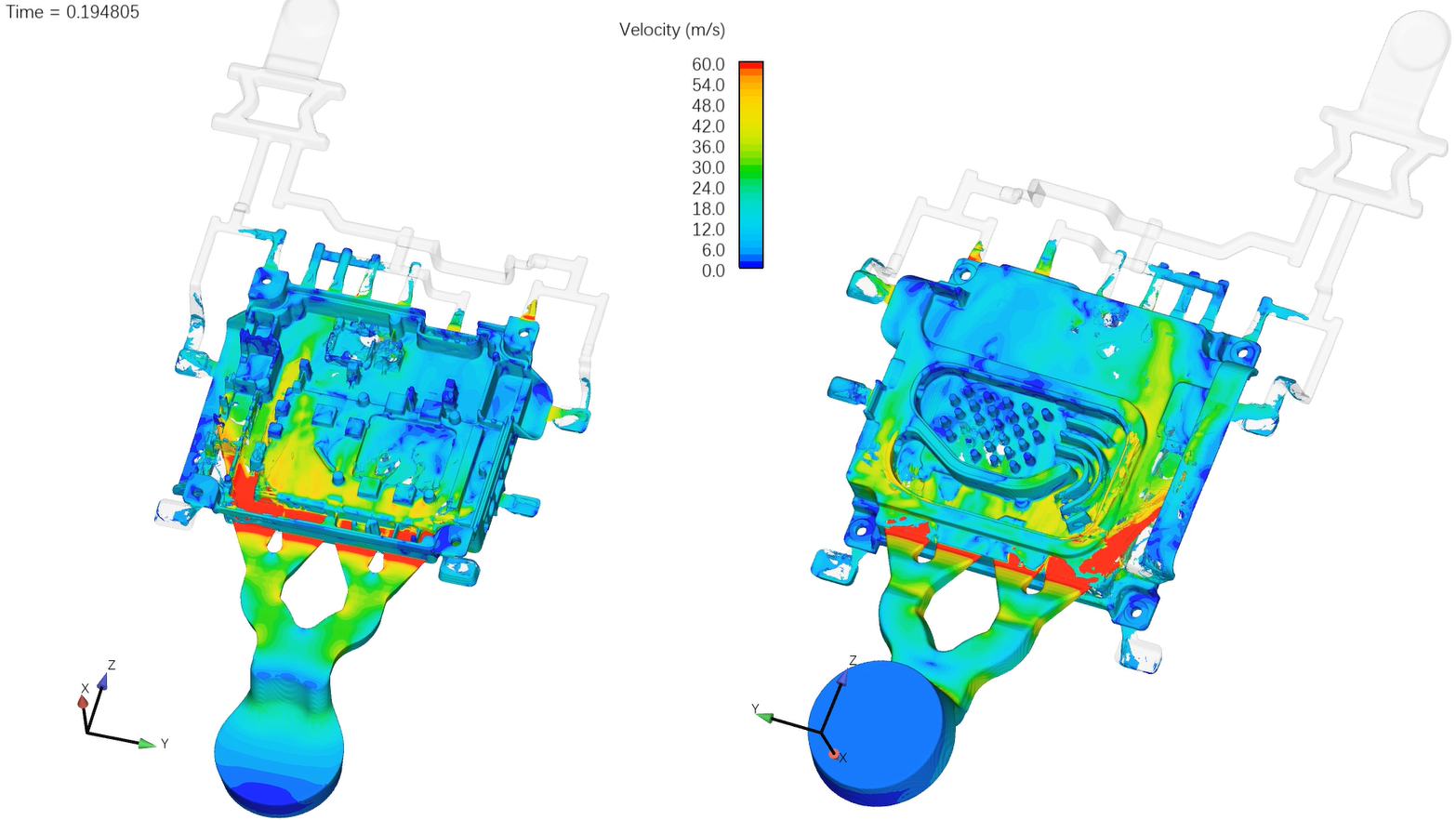Click the right view's Z axis arrow
Screen dimensions: 1456x820
842,679
